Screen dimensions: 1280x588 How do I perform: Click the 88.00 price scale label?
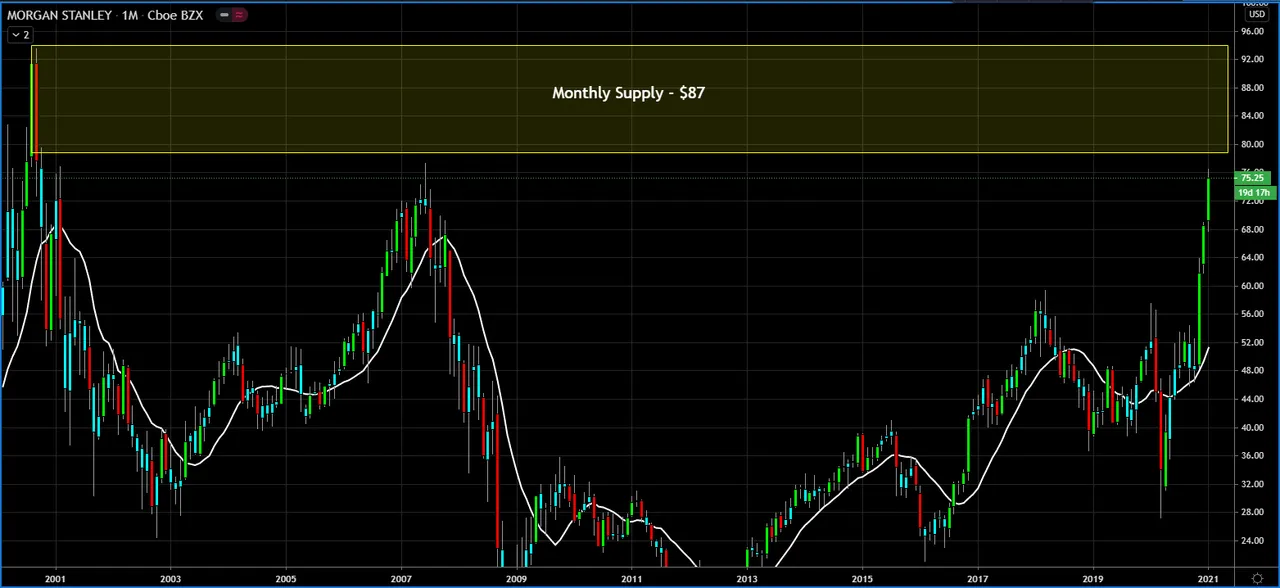(1252, 88)
